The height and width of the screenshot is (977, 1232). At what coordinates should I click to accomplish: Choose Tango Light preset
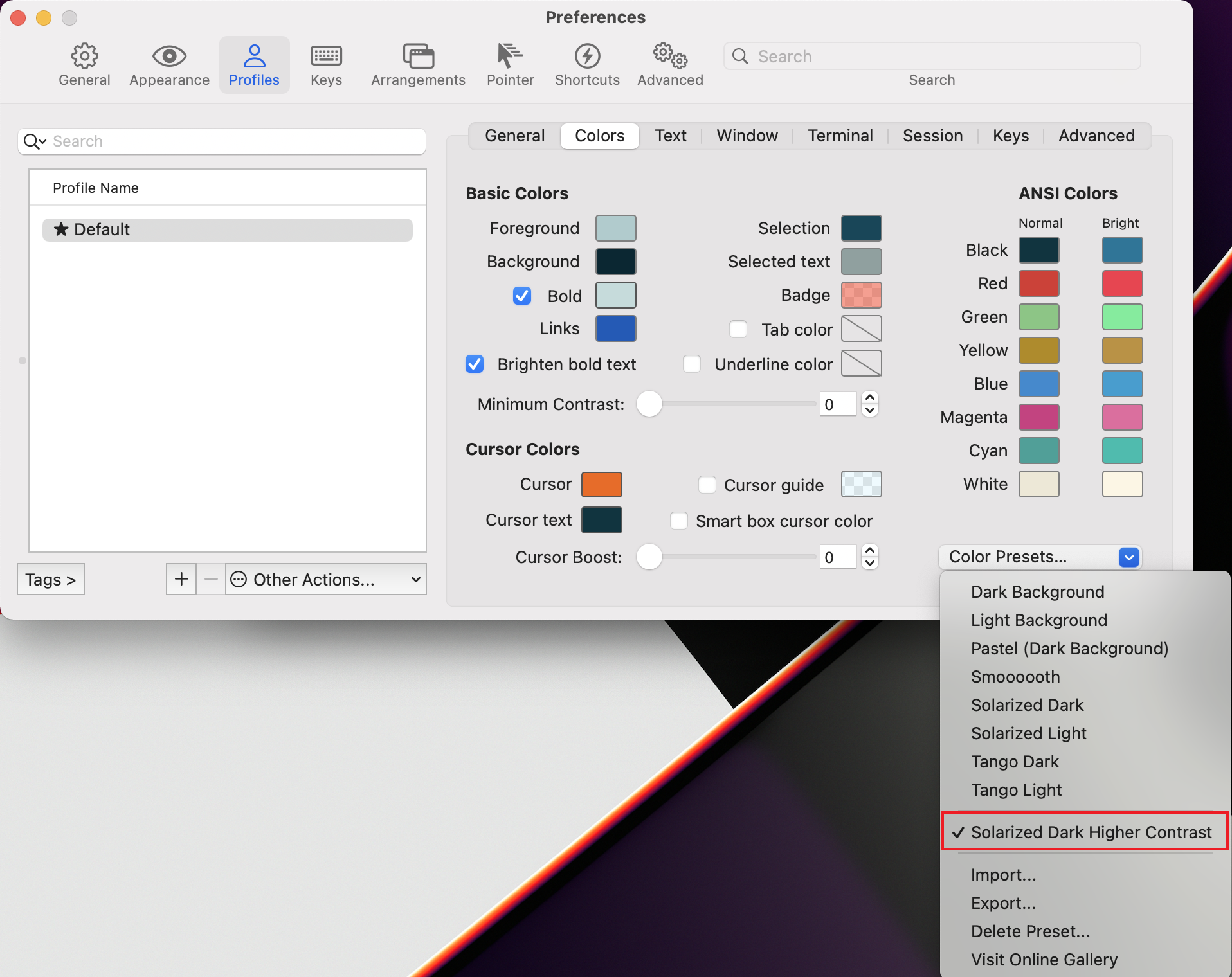click(1085, 789)
